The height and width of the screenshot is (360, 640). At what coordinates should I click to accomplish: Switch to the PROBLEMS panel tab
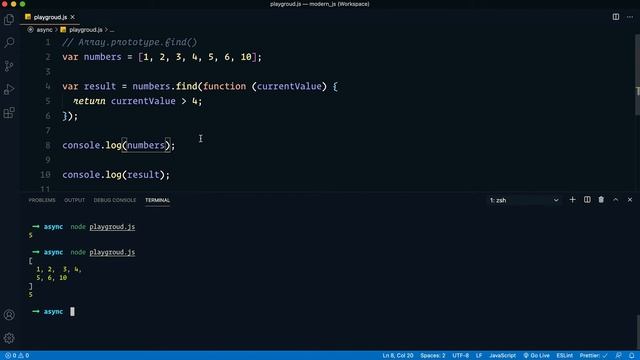pos(42,200)
